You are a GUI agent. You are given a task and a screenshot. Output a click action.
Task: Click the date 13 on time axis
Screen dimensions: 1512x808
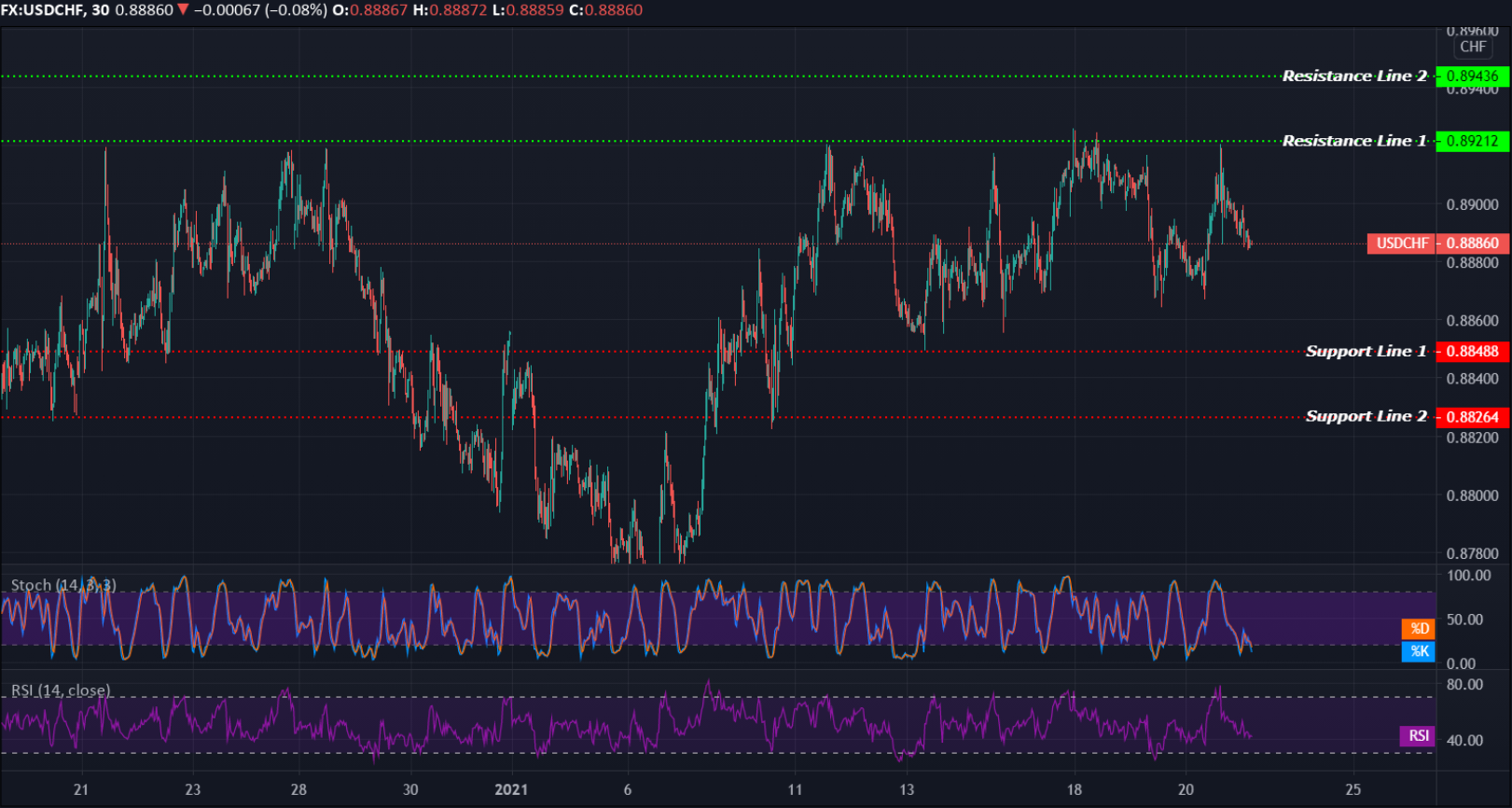pos(907,789)
